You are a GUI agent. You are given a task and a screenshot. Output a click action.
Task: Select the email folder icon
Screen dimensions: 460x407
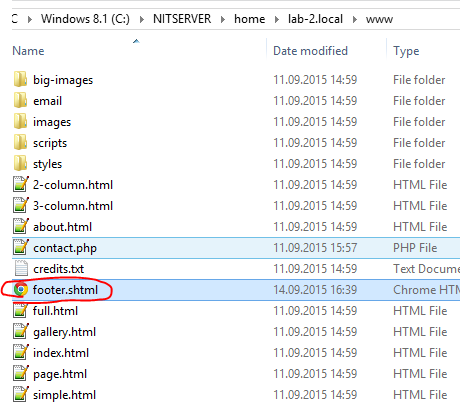pyautogui.click(x=20, y=101)
